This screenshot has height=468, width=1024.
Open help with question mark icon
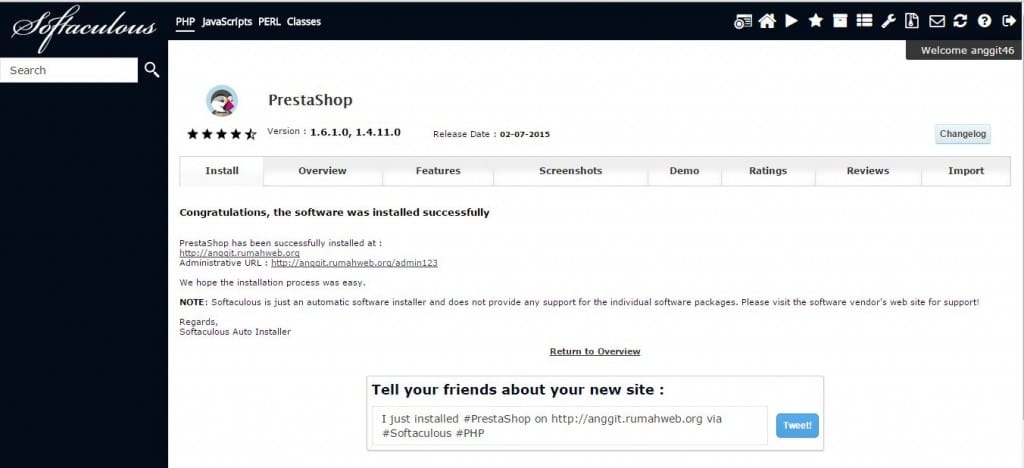984,21
